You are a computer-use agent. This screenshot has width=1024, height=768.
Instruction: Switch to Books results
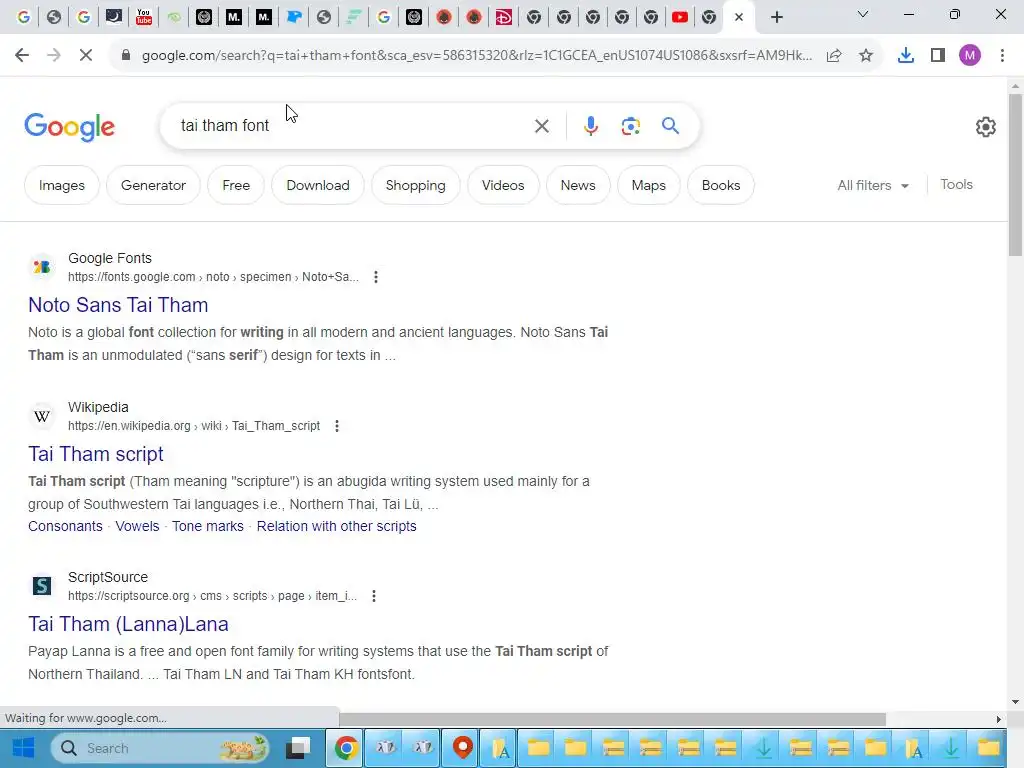[721, 185]
